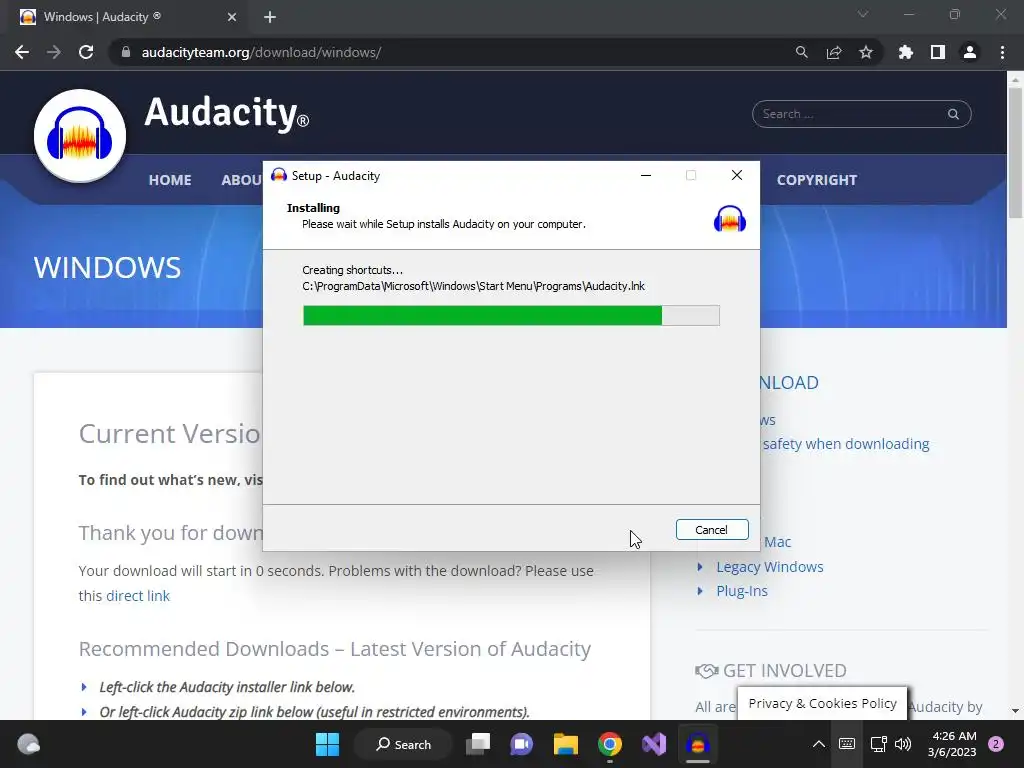The height and width of the screenshot is (768, 1024).
Task: Click the taskbar Search box
Action: [403, 744]
